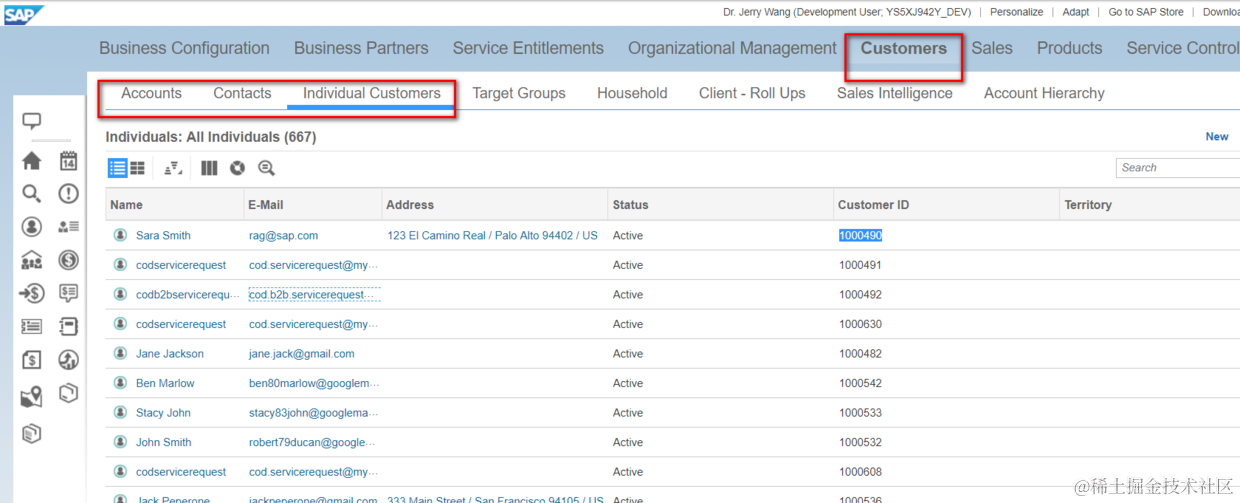This screenshot has height=503, width=1240.
Task: Open the Household tab
Action: [x=632, y=93]
